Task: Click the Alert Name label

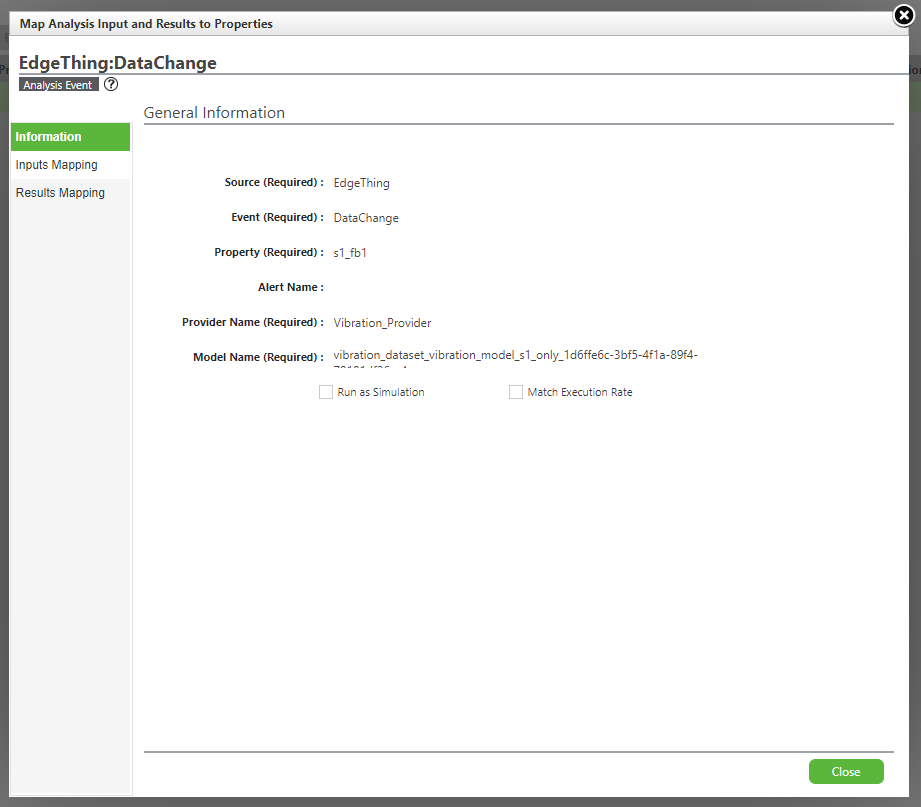Action: coord(291,287)
